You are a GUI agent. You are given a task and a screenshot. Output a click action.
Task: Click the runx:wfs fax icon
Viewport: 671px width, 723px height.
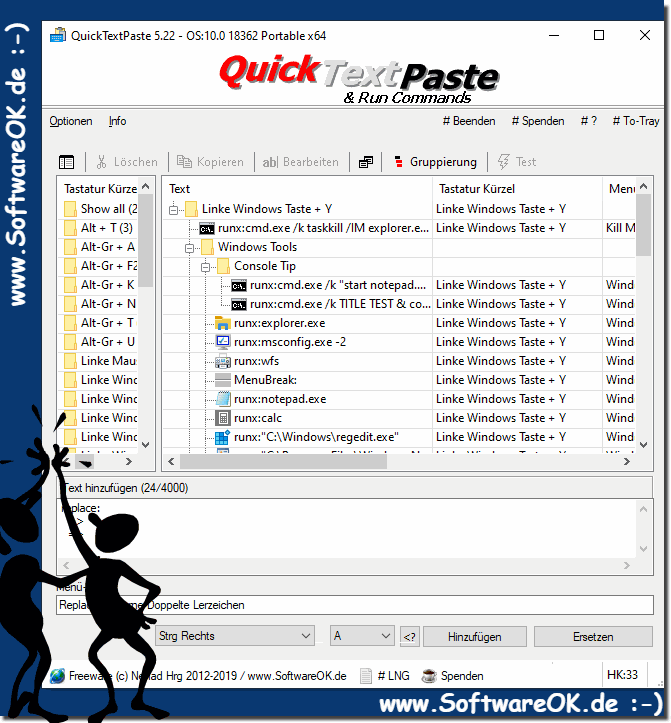(223, 361)
